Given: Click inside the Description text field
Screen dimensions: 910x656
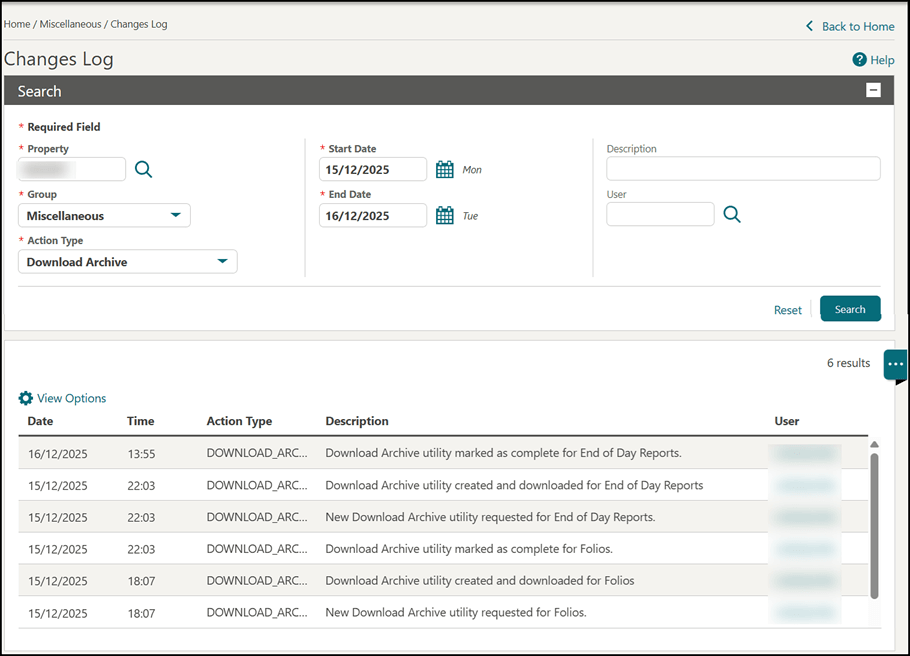Looking at the screenshot, I should pos(743,168).
